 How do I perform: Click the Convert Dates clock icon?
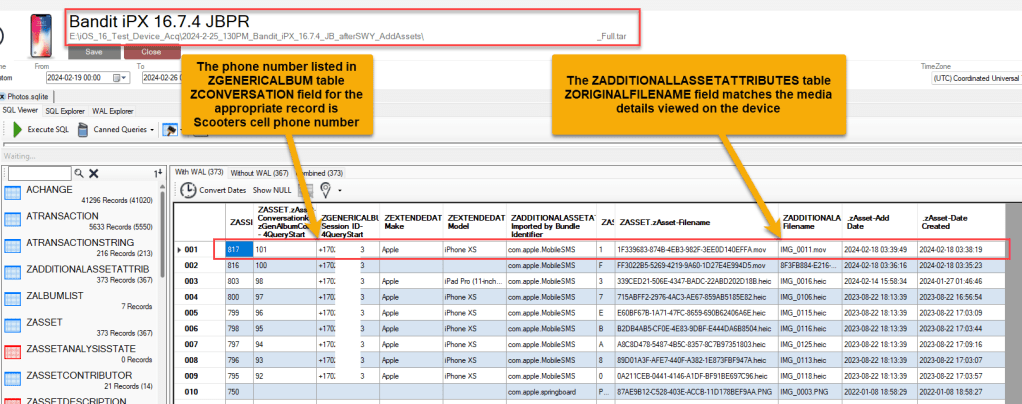tap(188, 188)
